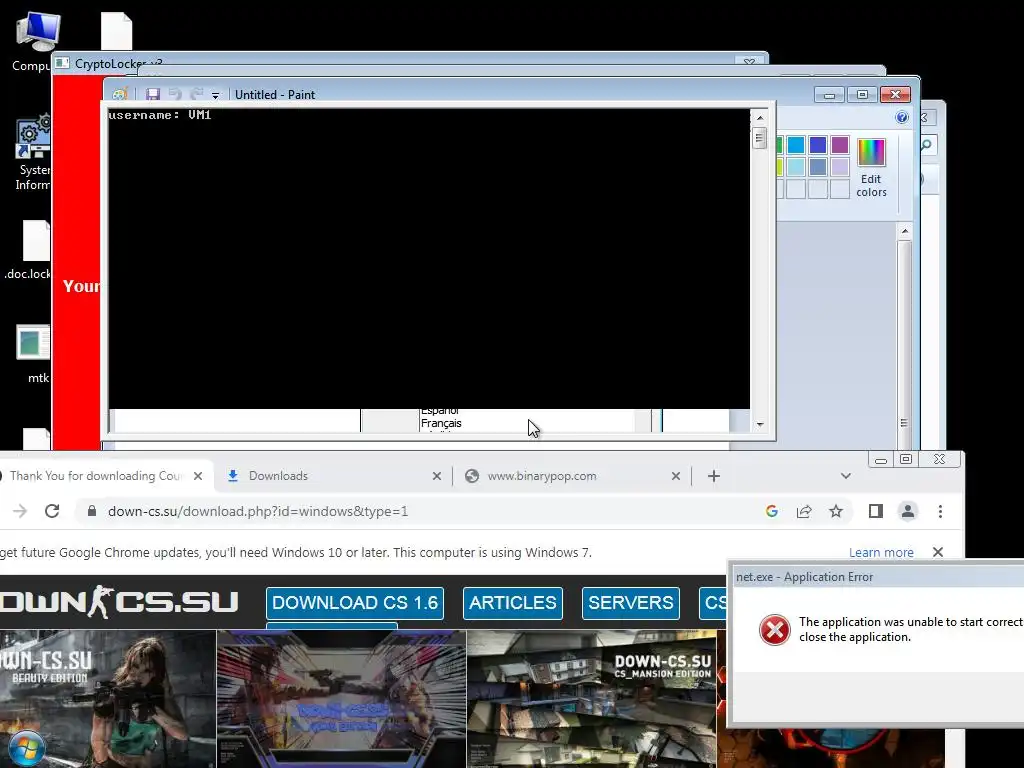Open Chrome's three-dot menu
Viewport: 1024px width, 768px height.
940,511
